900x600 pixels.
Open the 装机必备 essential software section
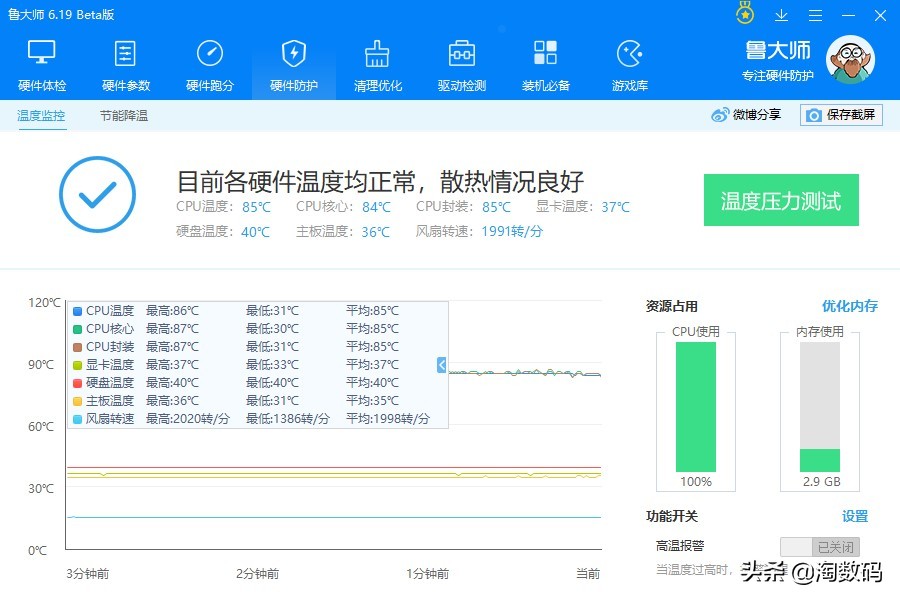click(x=545, y=62)
